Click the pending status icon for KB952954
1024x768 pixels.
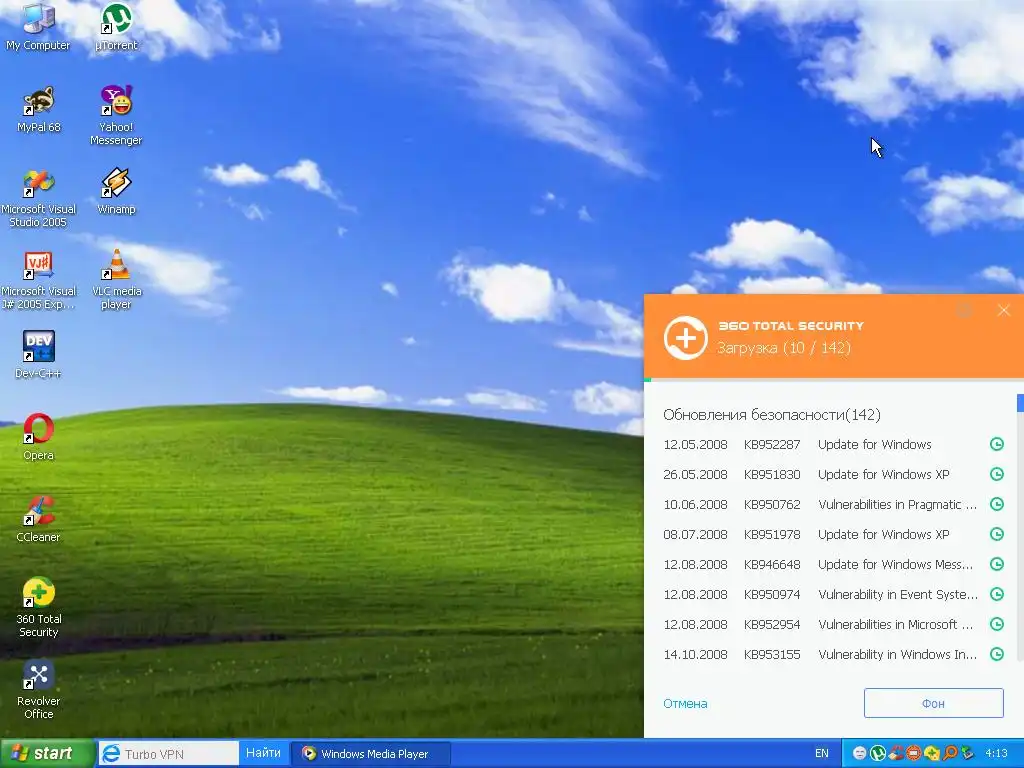click(997, 624)
